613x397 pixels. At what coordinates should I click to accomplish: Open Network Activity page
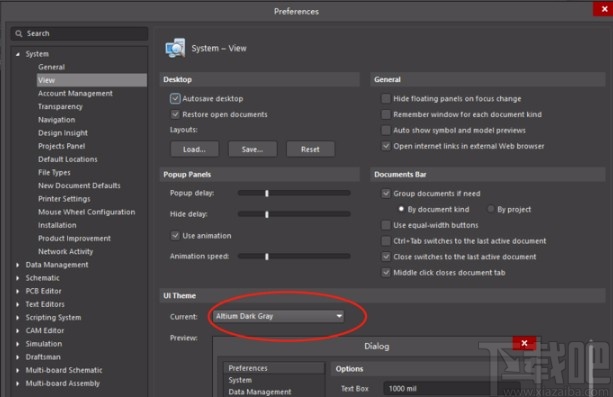pos(65,251)
